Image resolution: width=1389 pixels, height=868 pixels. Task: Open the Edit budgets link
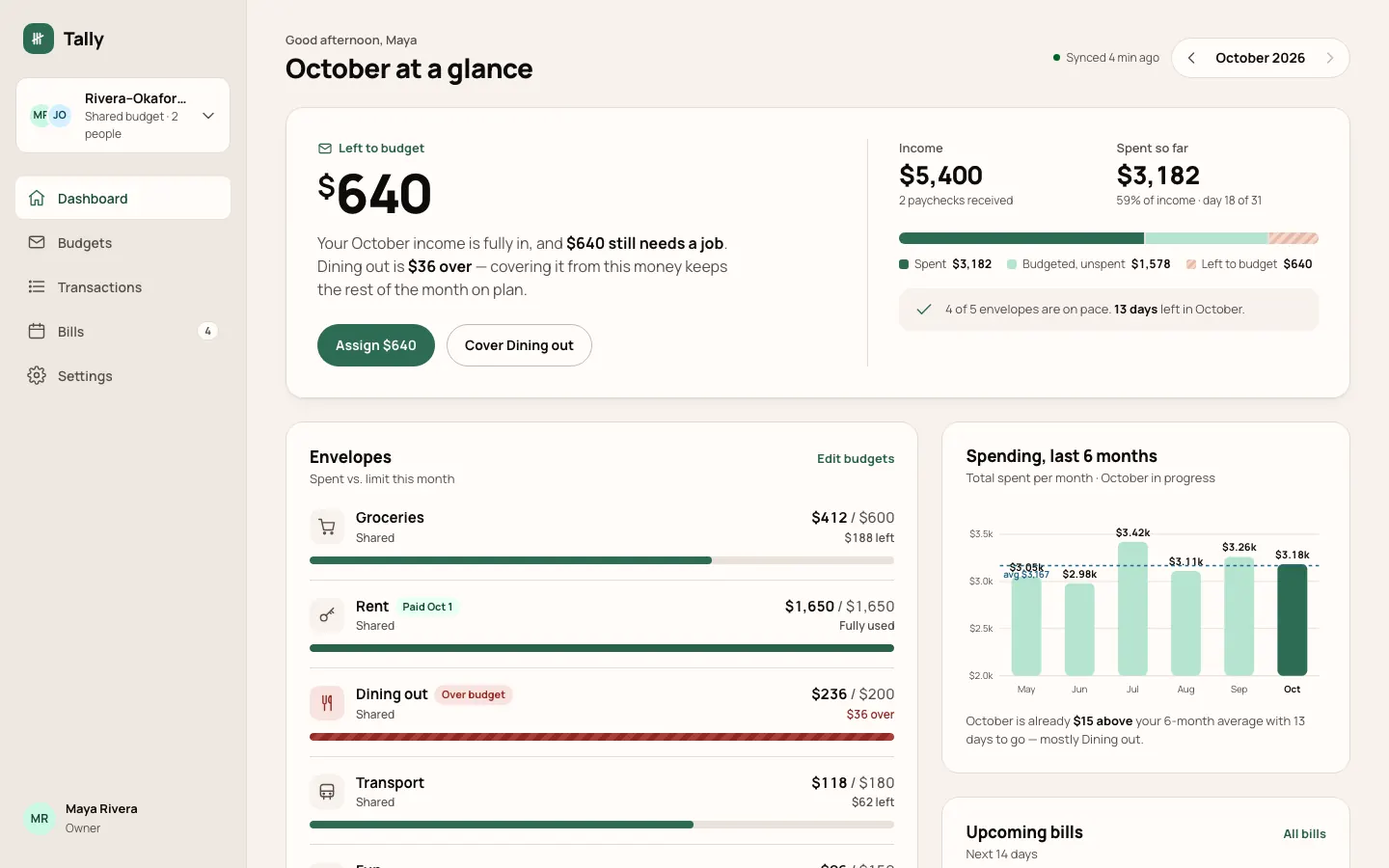(856, 459)
